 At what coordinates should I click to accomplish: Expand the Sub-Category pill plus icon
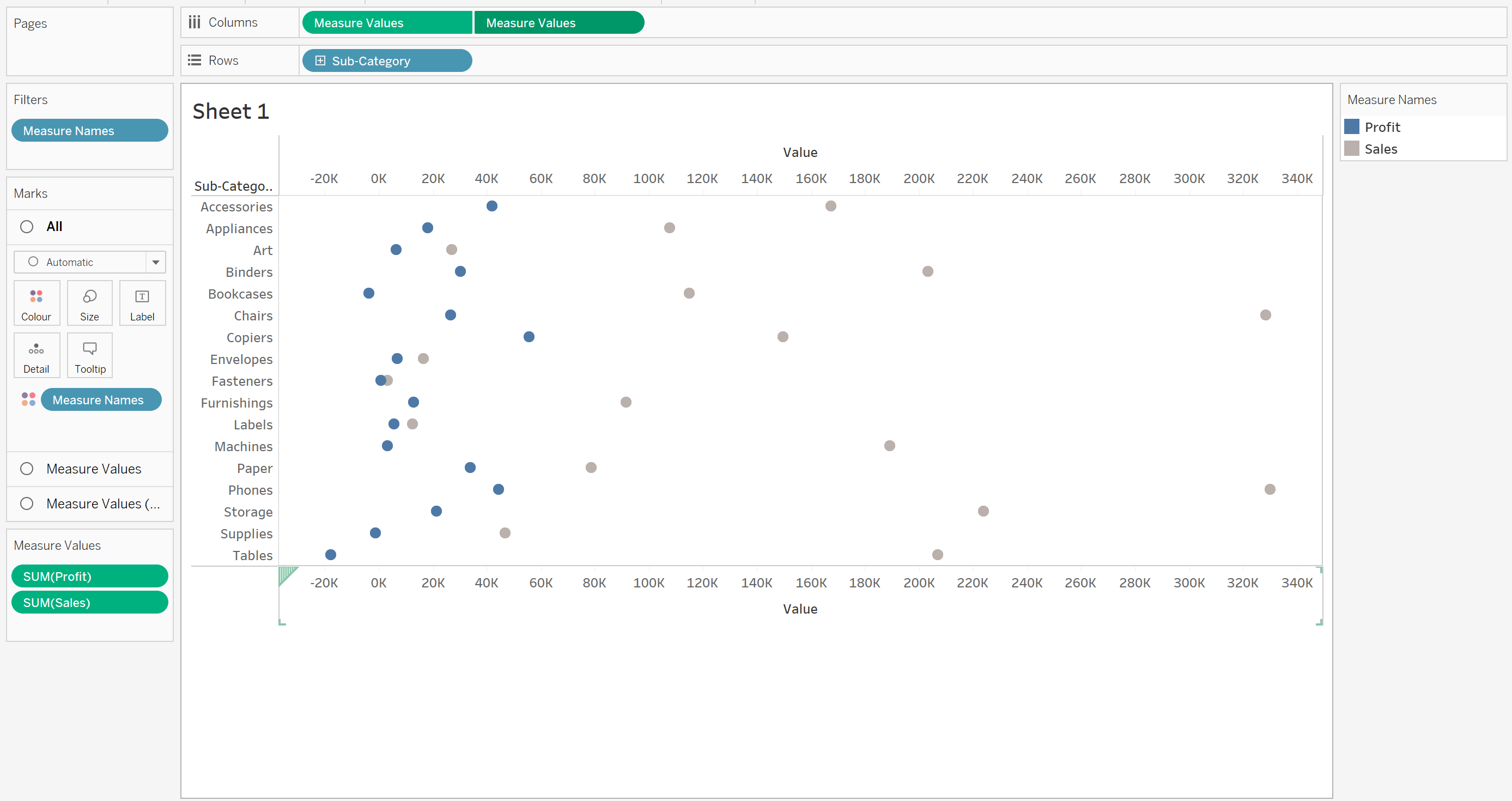pyautogui.click(x=320, y=60)
